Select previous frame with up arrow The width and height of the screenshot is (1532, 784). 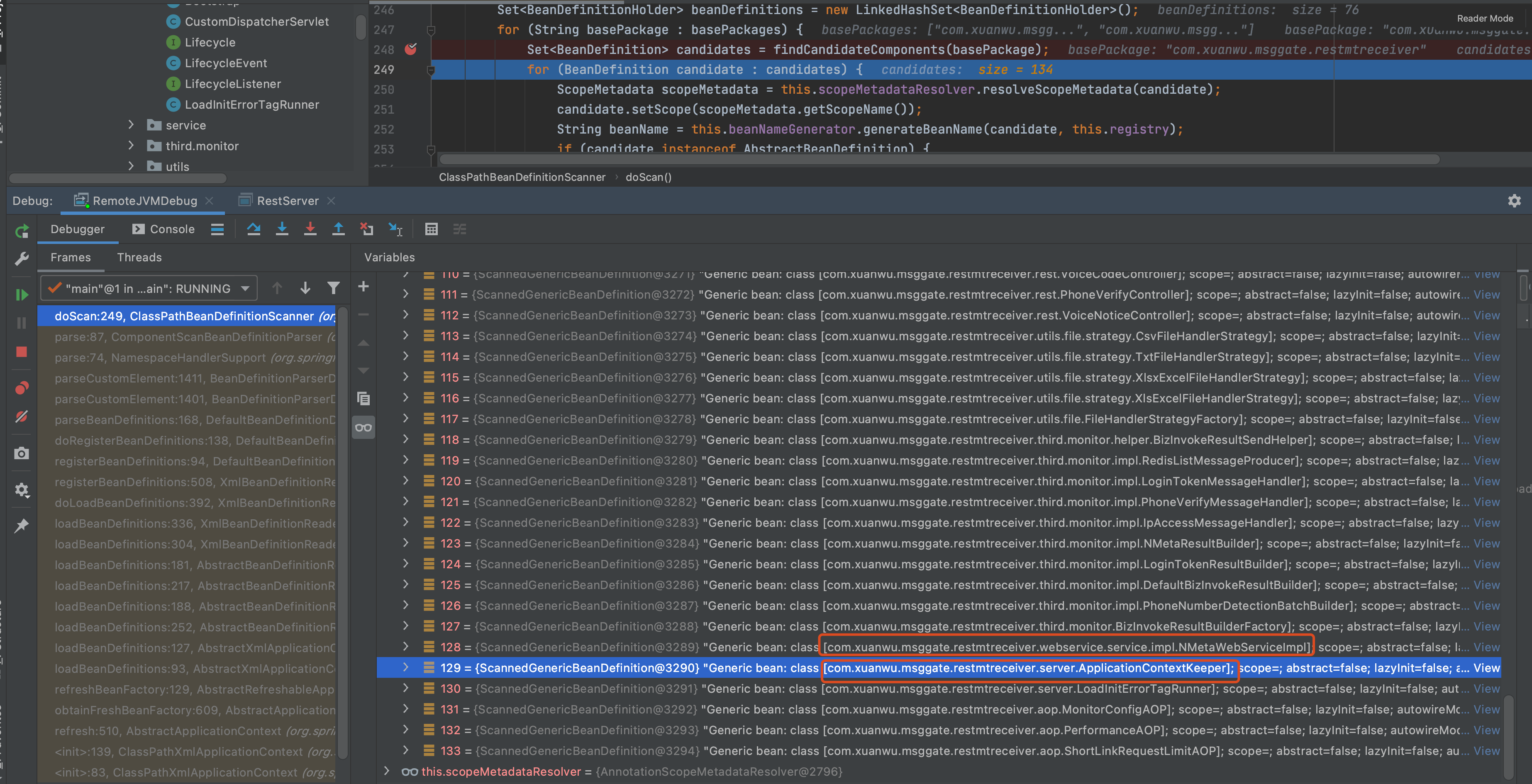click(276, 288)
